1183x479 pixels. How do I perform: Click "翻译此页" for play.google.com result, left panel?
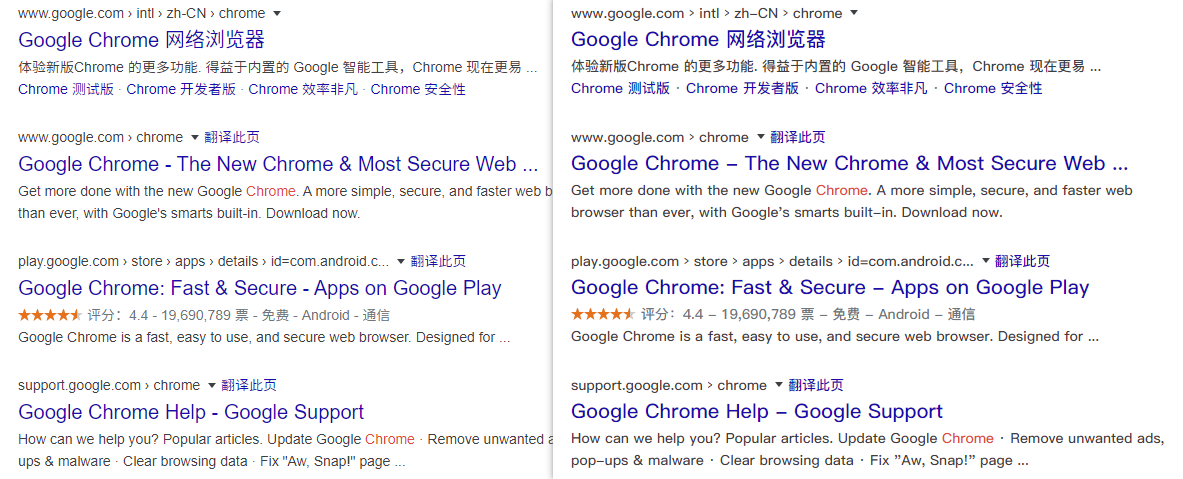click(438, 261)
